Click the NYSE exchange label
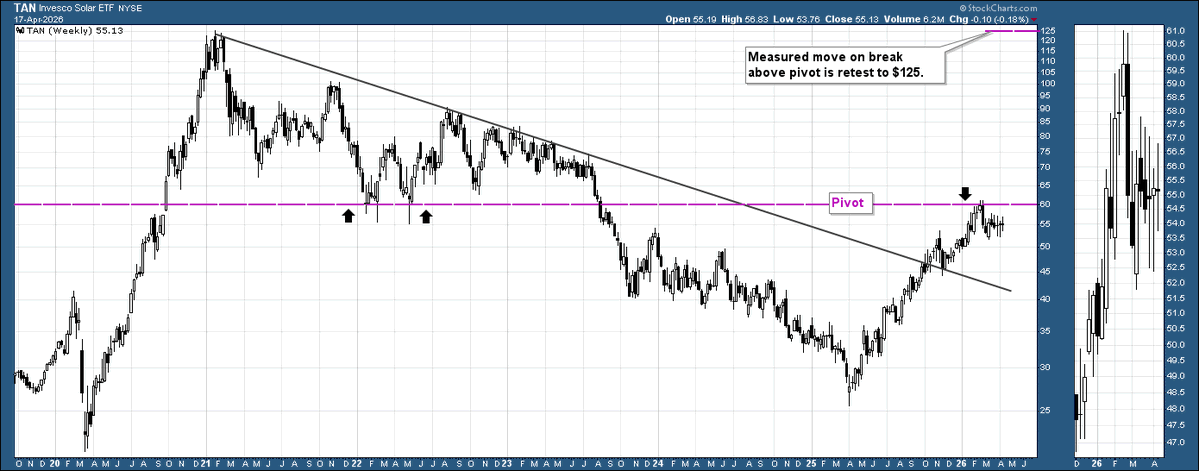 pos(130,10)
